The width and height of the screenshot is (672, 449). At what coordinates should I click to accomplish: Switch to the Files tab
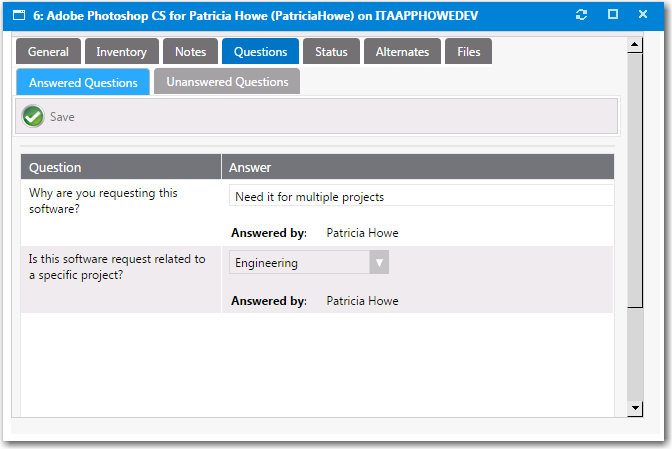468,52
